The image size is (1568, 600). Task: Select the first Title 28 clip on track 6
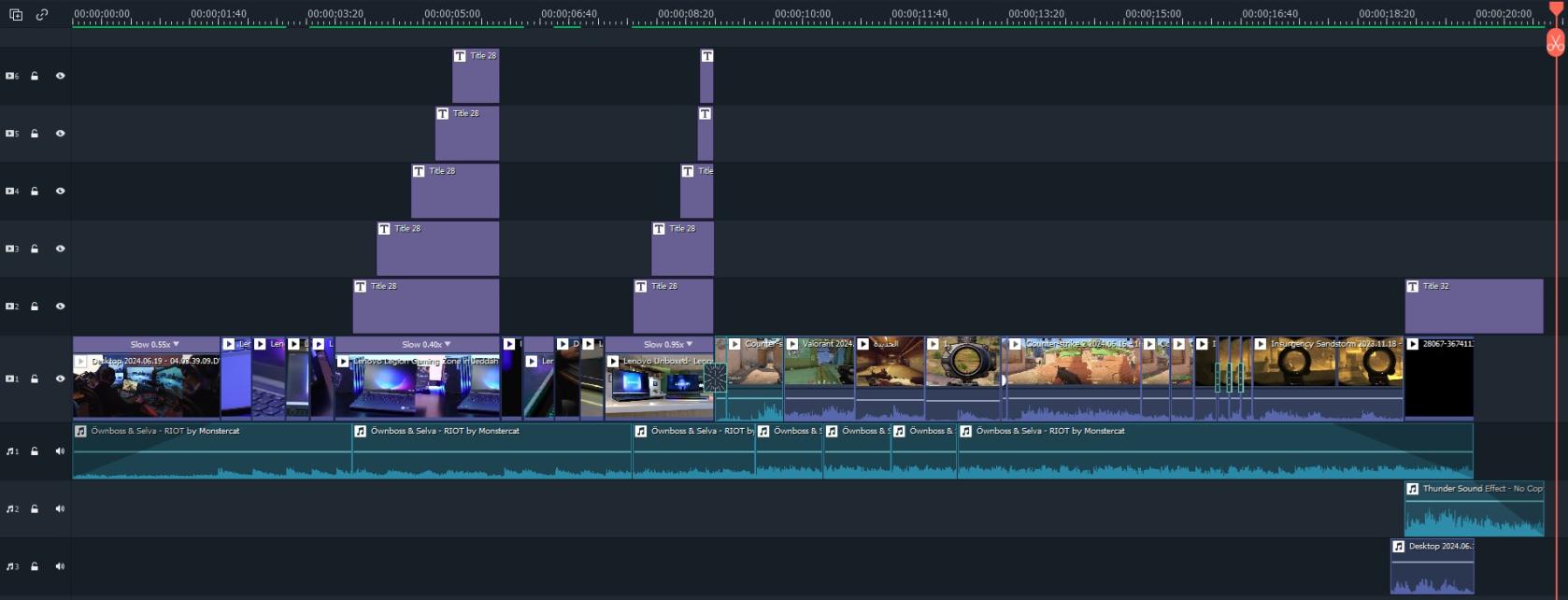[x=476, y=76]
